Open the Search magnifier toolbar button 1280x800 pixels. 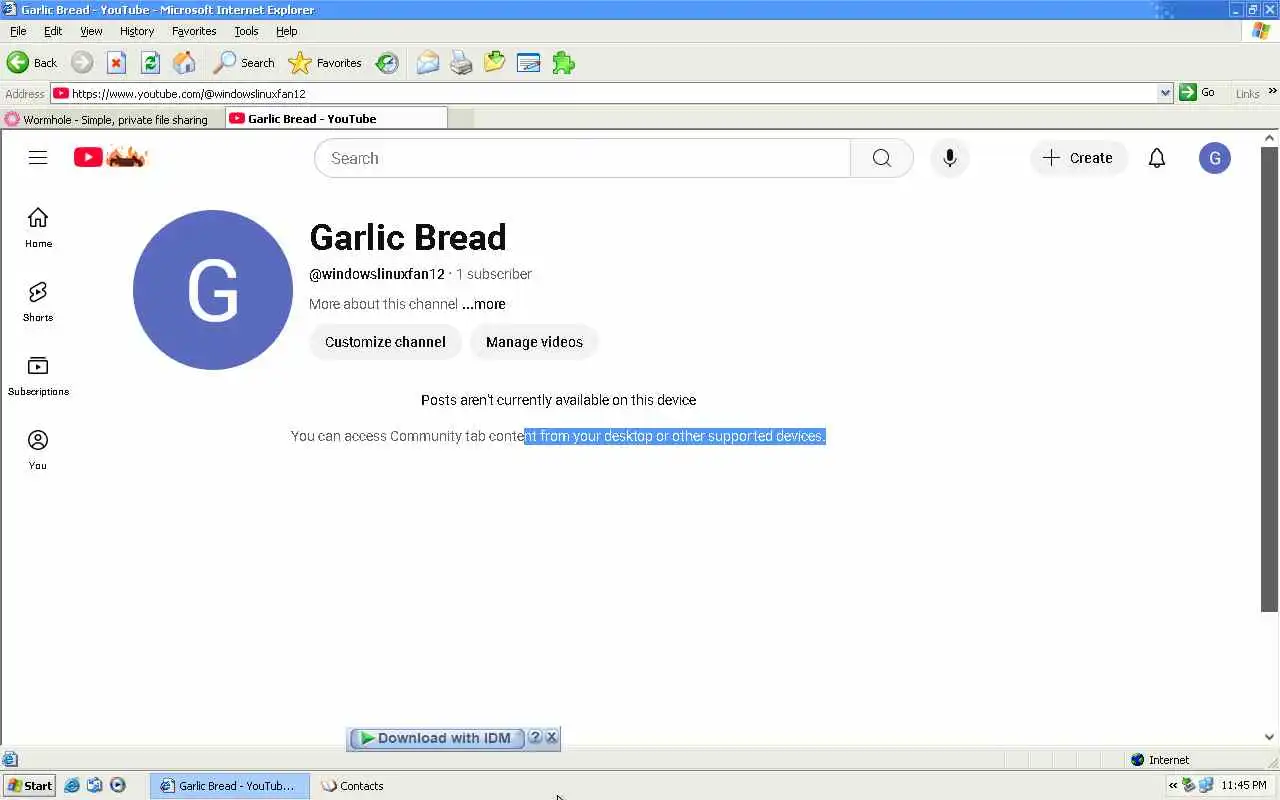pyautogui.click(x=243, y=63)
